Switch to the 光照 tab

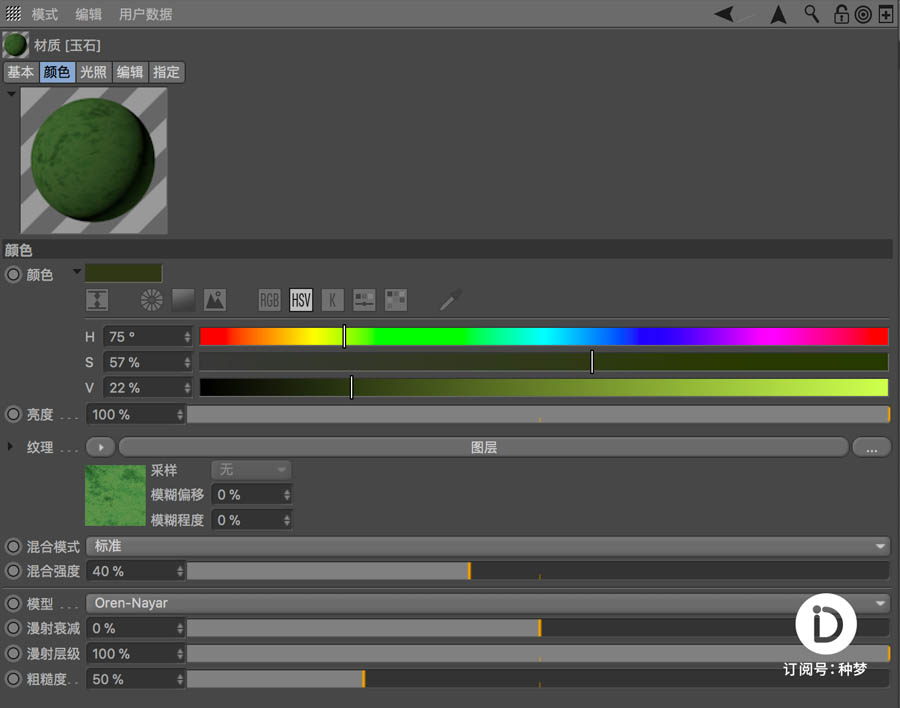click(92, 71)
